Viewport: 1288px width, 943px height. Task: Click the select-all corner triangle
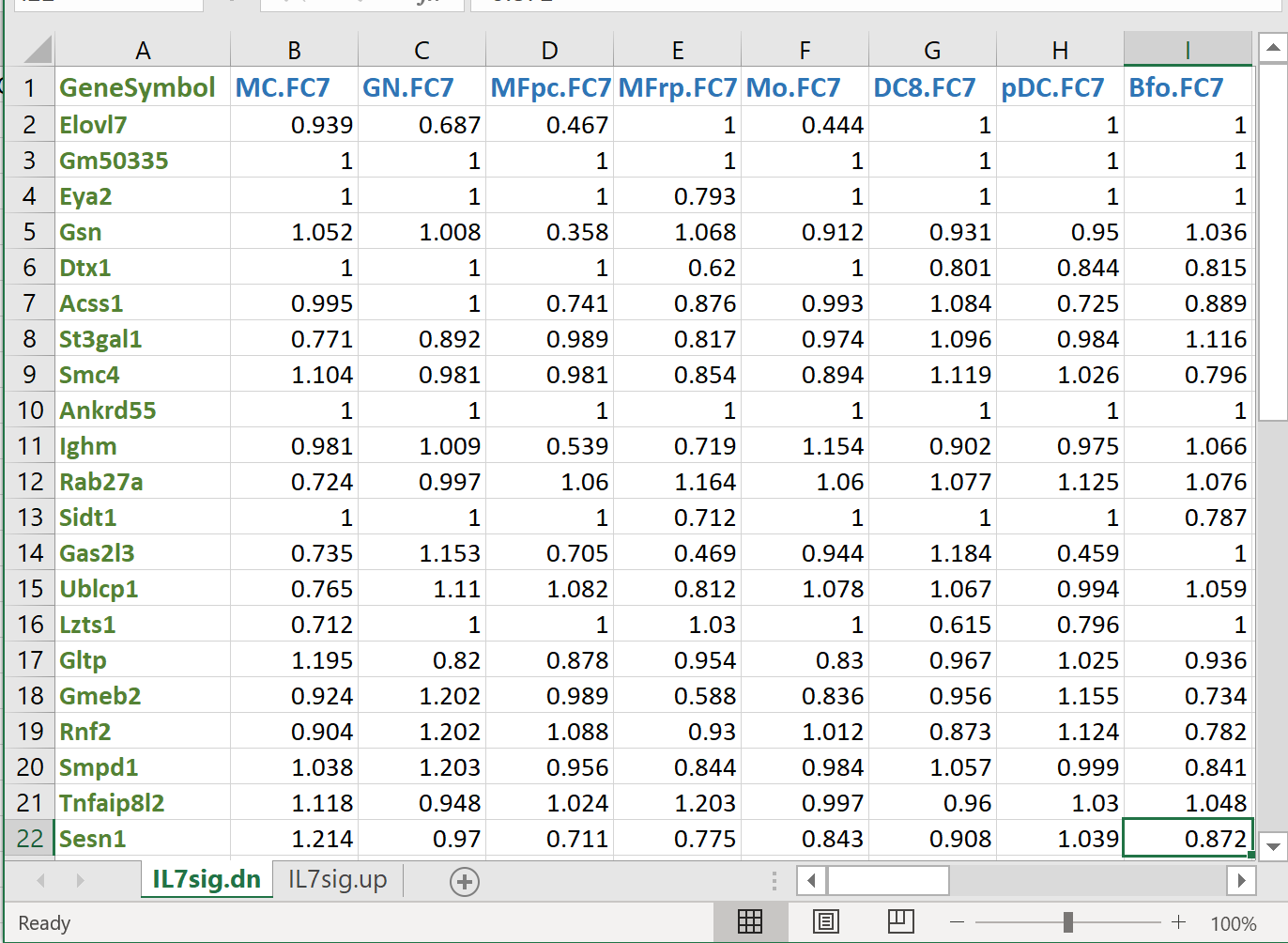[x=37, y=50]
